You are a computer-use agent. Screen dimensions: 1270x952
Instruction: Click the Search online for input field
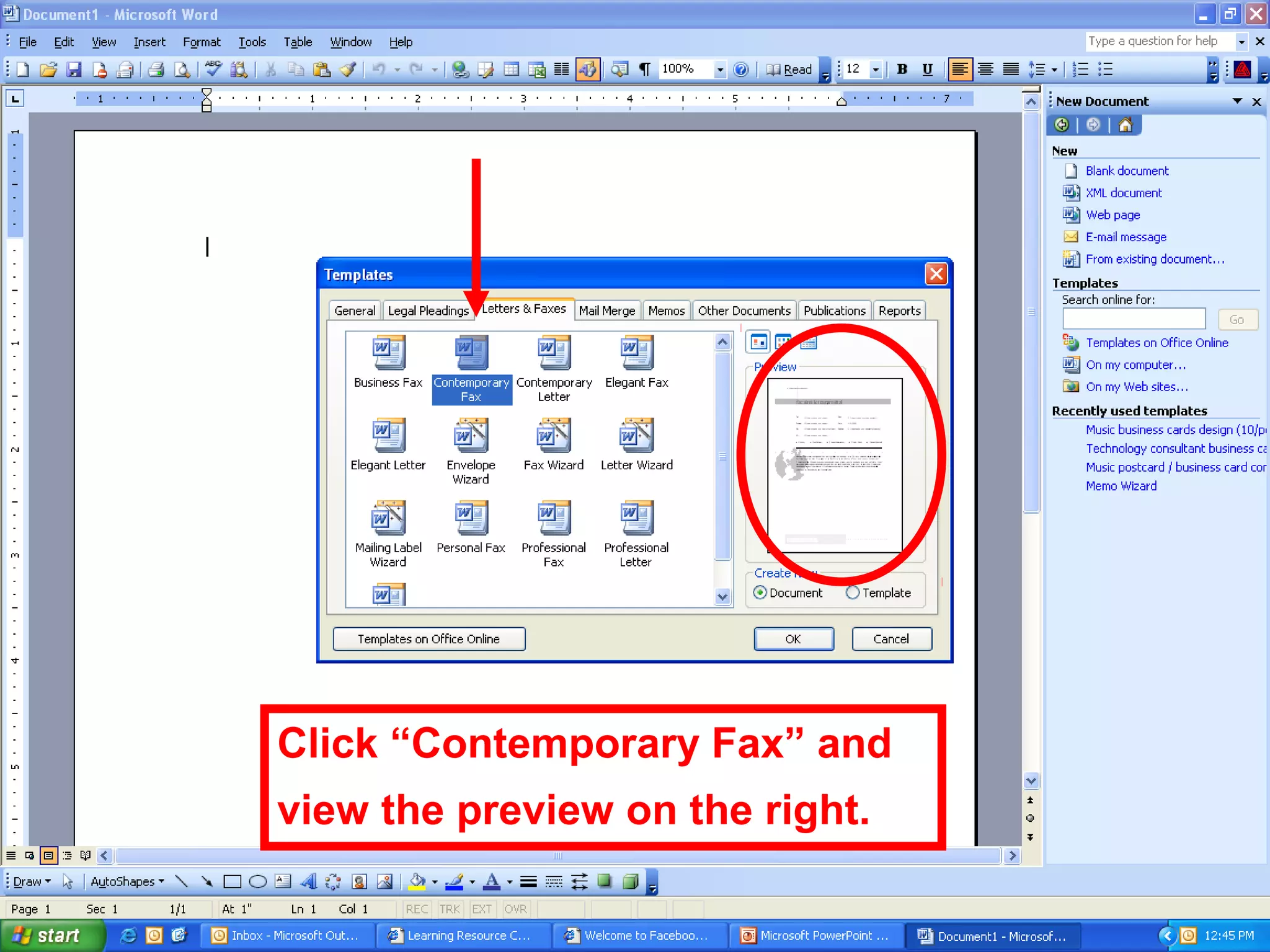click(x=1134, y=319)
